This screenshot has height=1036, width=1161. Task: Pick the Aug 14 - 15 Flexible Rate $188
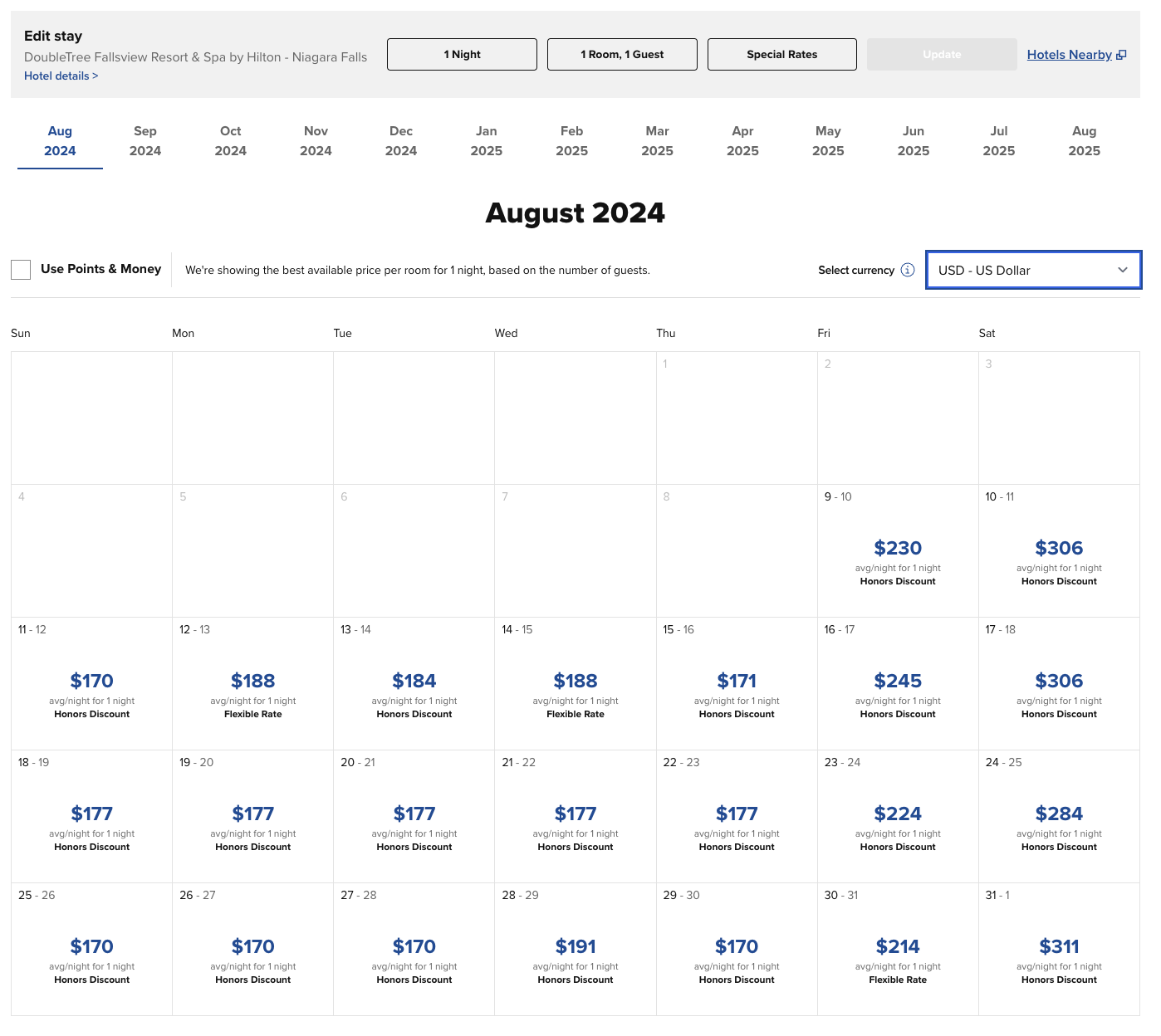[576, 684]
